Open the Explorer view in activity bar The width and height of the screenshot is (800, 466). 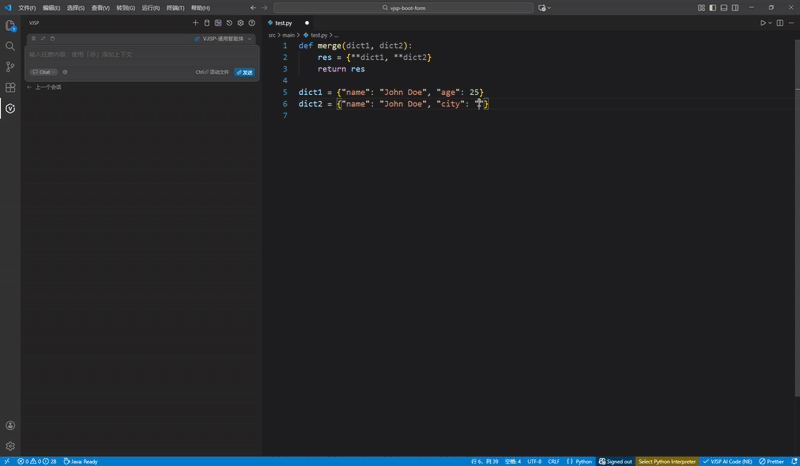tap(10, 25)
